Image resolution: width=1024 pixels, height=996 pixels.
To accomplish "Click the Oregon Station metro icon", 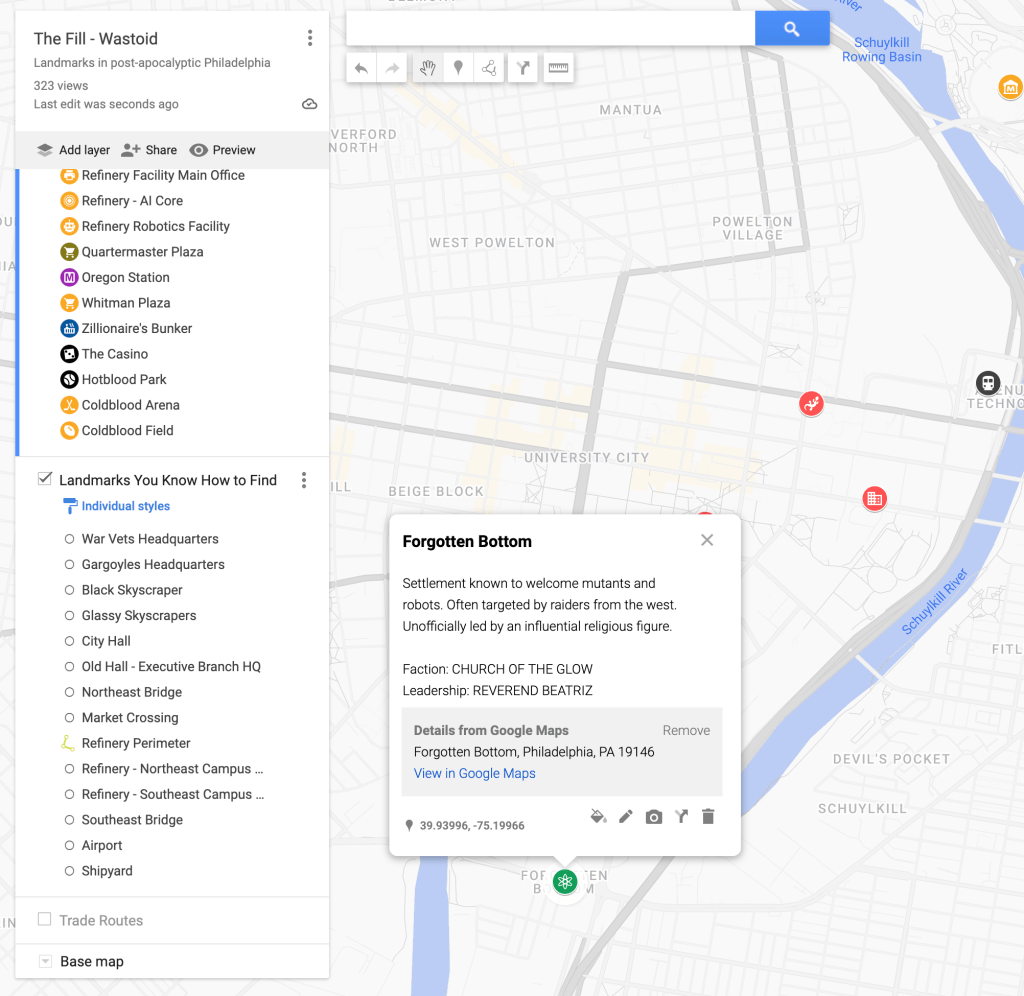I will click(x=69, y=277).
